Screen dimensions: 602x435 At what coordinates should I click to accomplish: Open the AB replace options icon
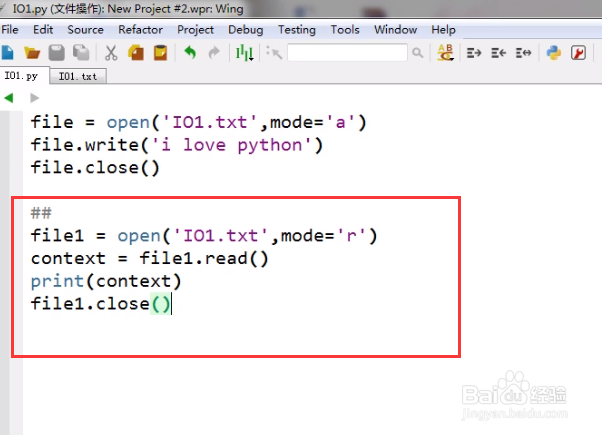[x=445, y=53]
